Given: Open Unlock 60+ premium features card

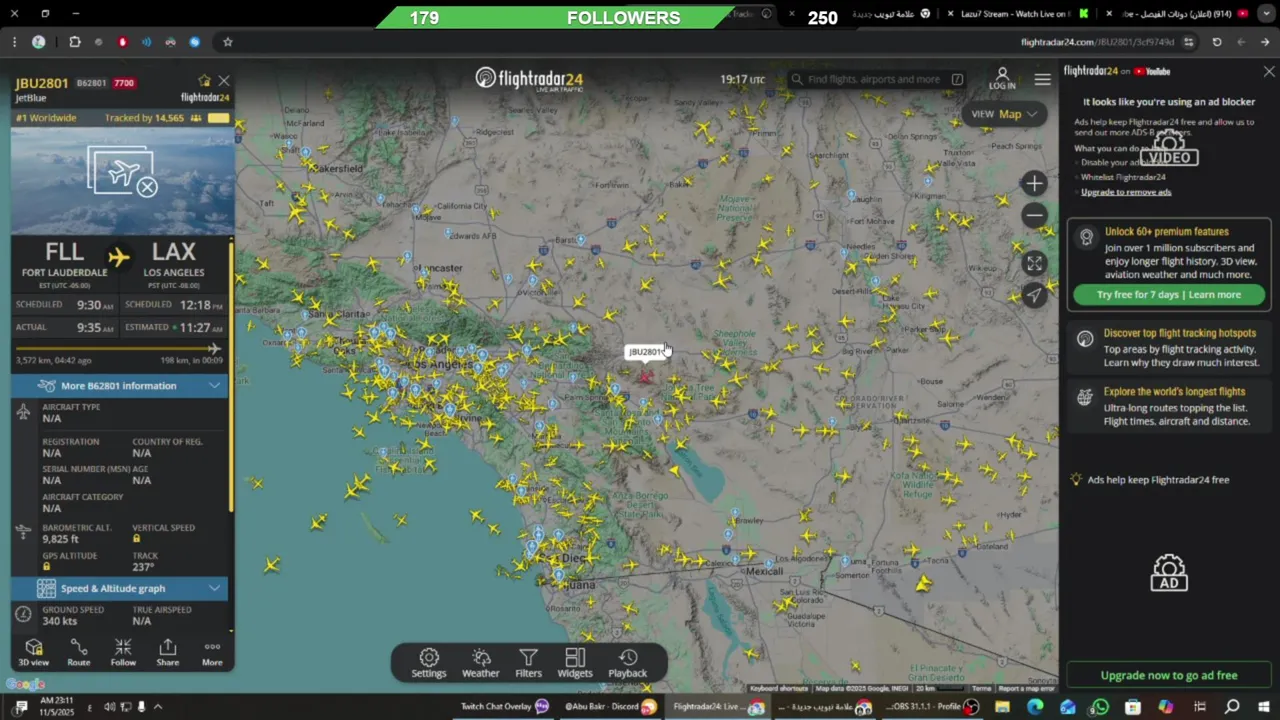Looking at the screenshot, I should tap(1169, 266).
